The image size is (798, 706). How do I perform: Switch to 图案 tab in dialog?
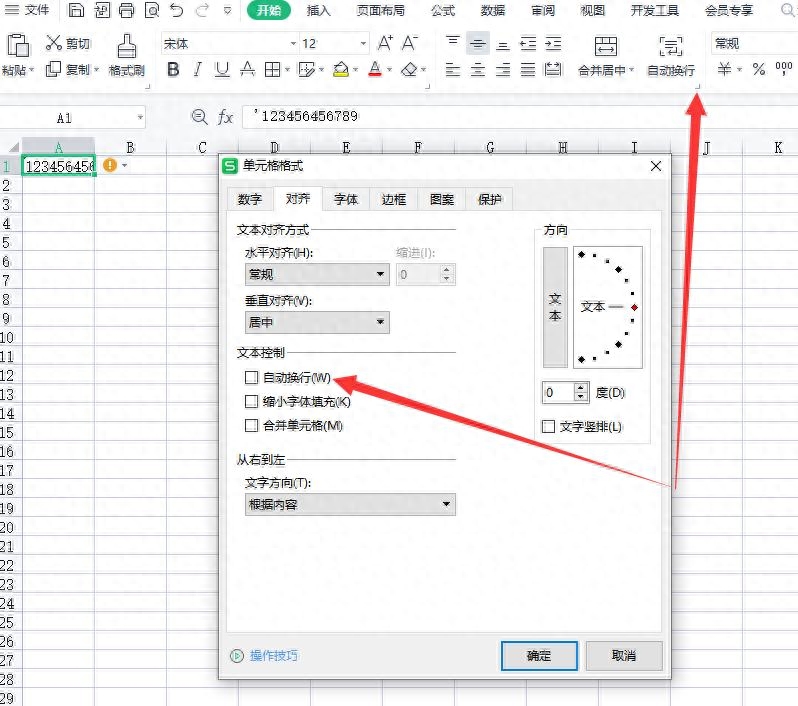[442, 199]
